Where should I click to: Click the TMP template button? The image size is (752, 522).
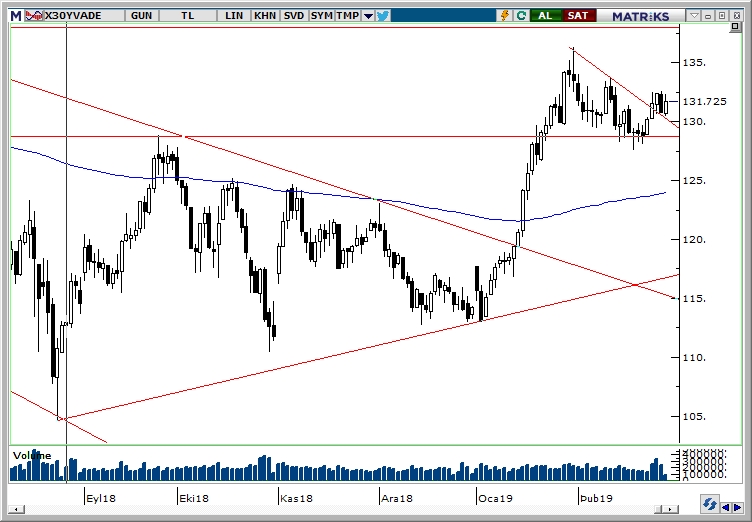pyautogui.click(x=347, y=16)
